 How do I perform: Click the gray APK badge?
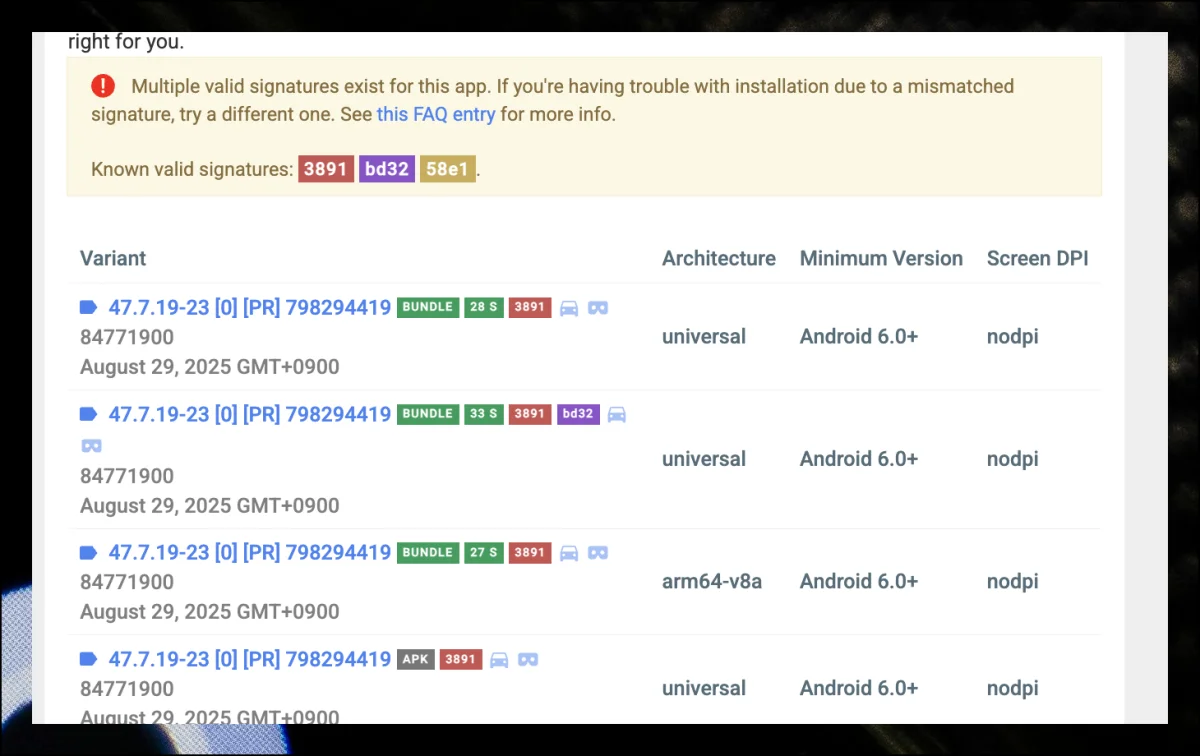(x=416, y=660)
